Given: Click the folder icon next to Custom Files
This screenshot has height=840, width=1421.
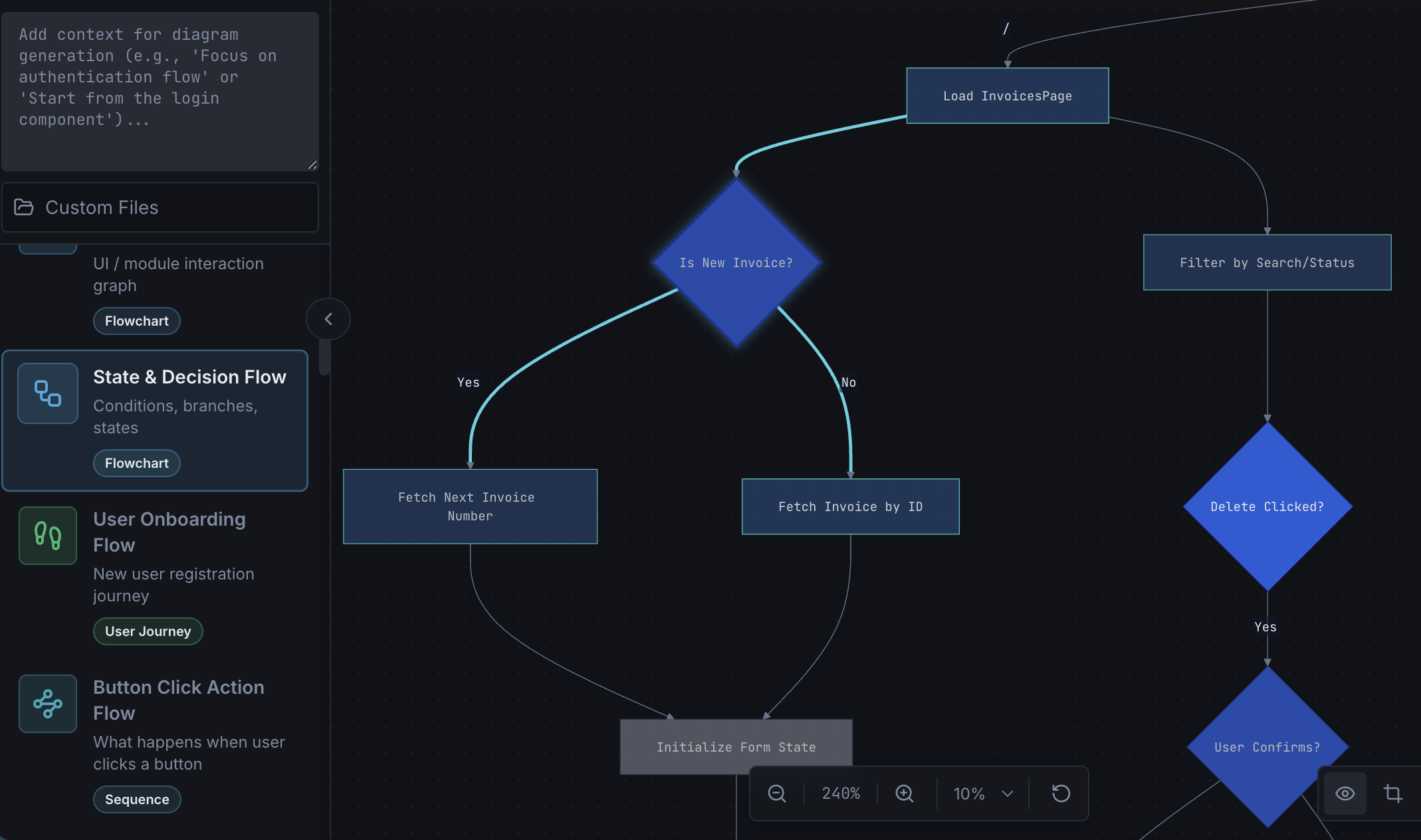Looking at the screenshot, I should [x=25, y=207].
